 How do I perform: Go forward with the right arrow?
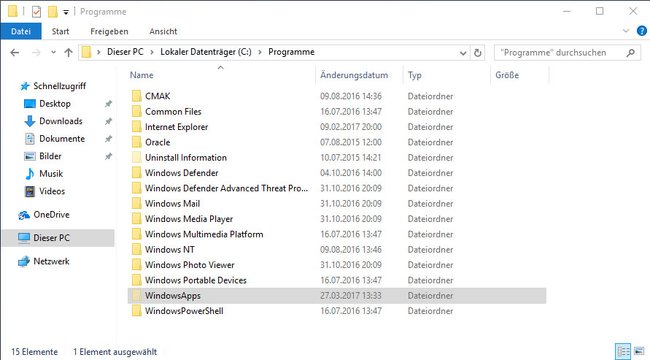(x=36, y=52)
